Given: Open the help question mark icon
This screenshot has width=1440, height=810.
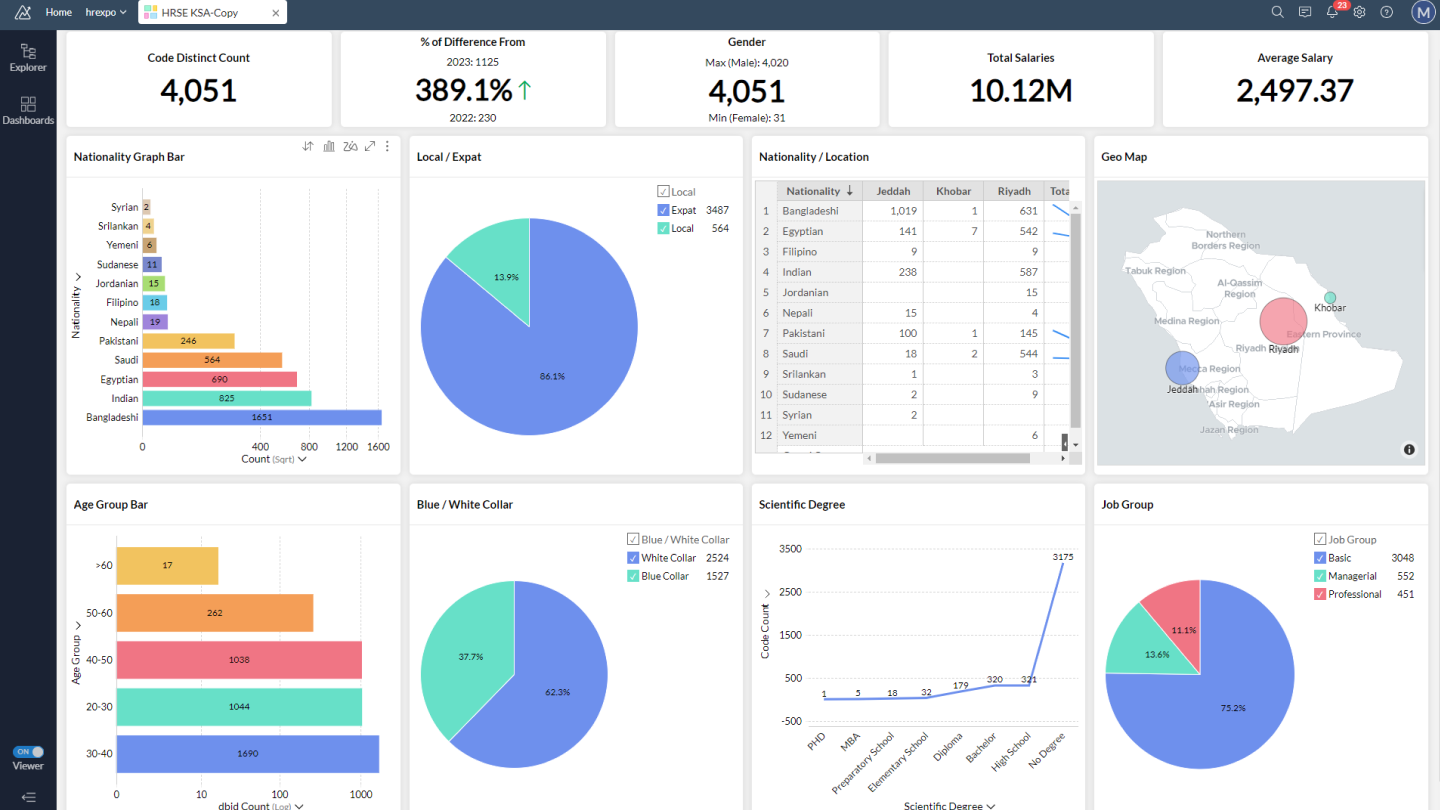Looking at the screenshot, I should tap(1386, 12).
